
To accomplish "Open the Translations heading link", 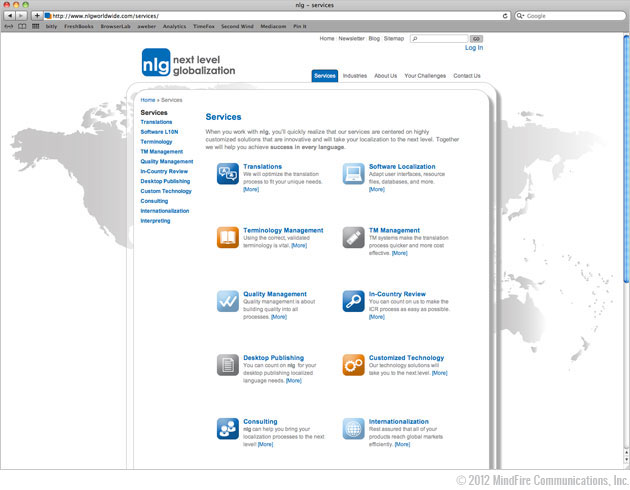I will [x=262, y=166].
